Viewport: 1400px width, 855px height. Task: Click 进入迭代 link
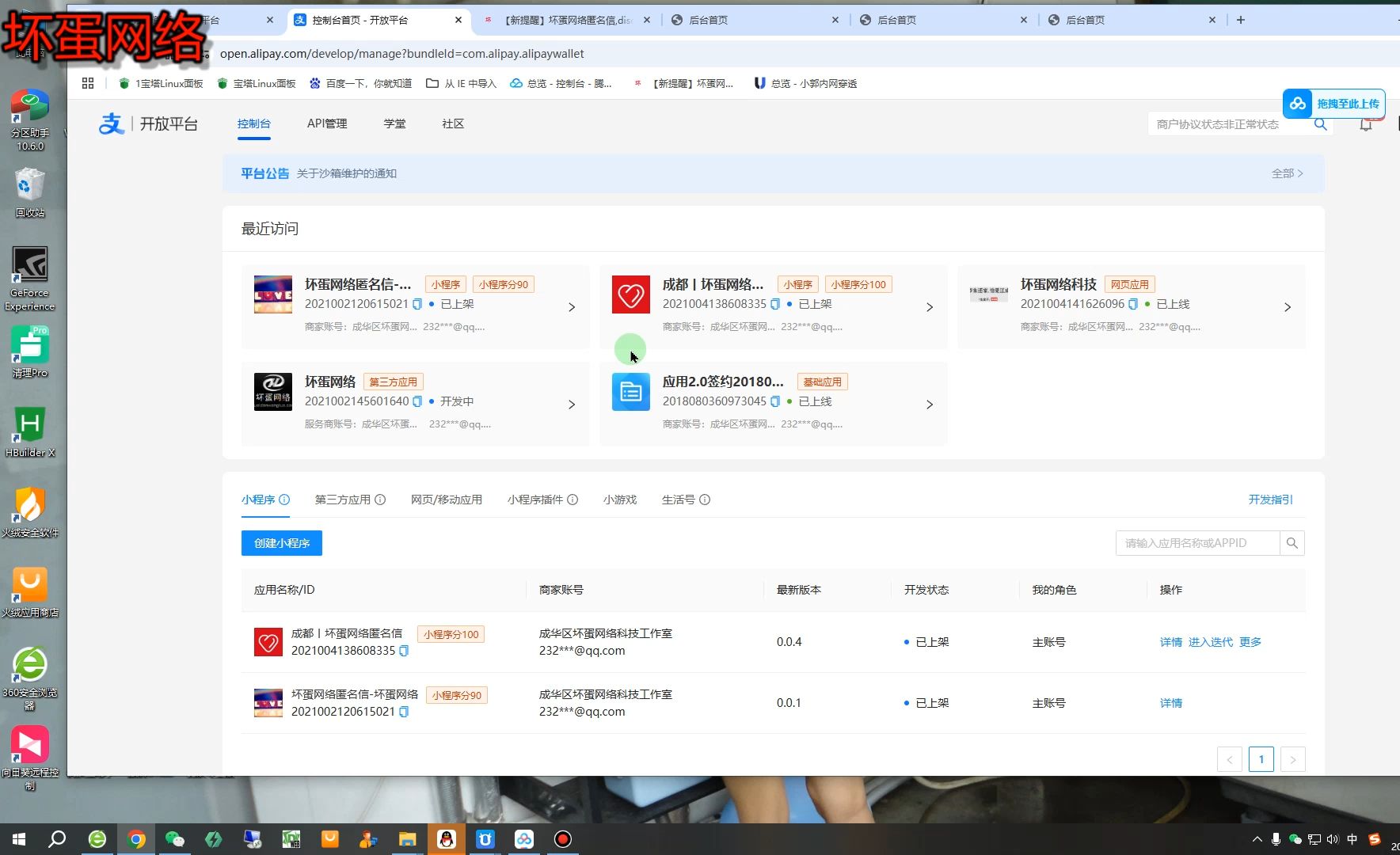(1210, 642)
